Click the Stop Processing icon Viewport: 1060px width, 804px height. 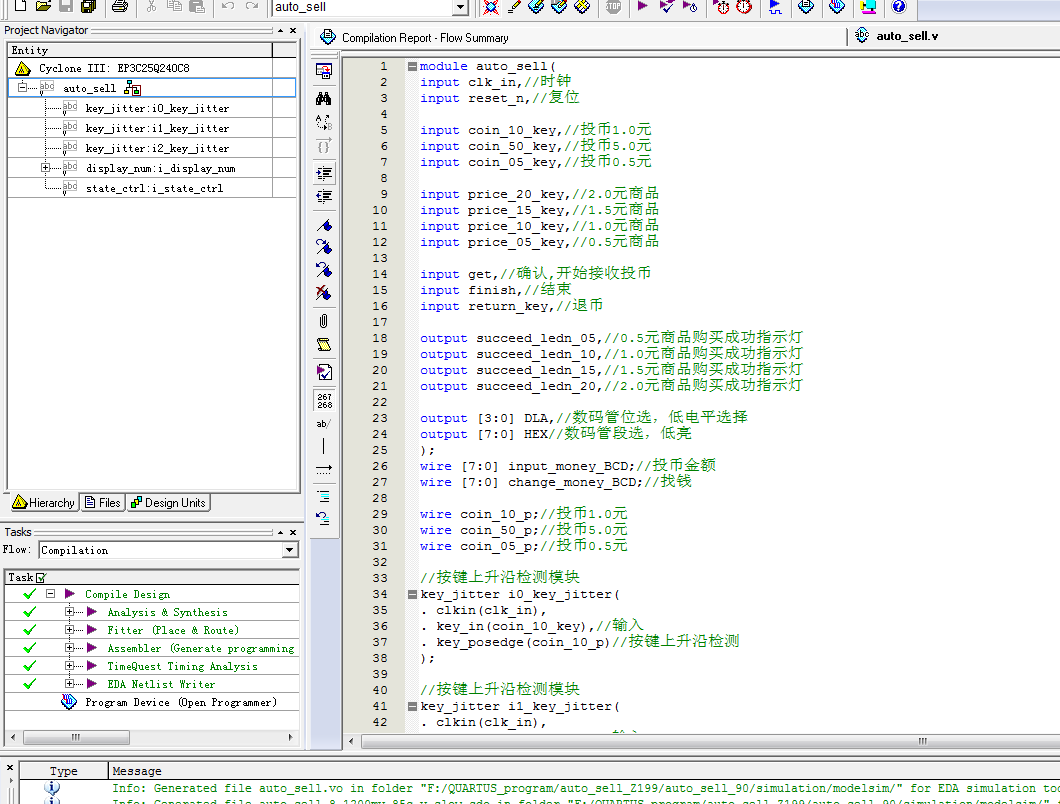click(x=613, y=7)
